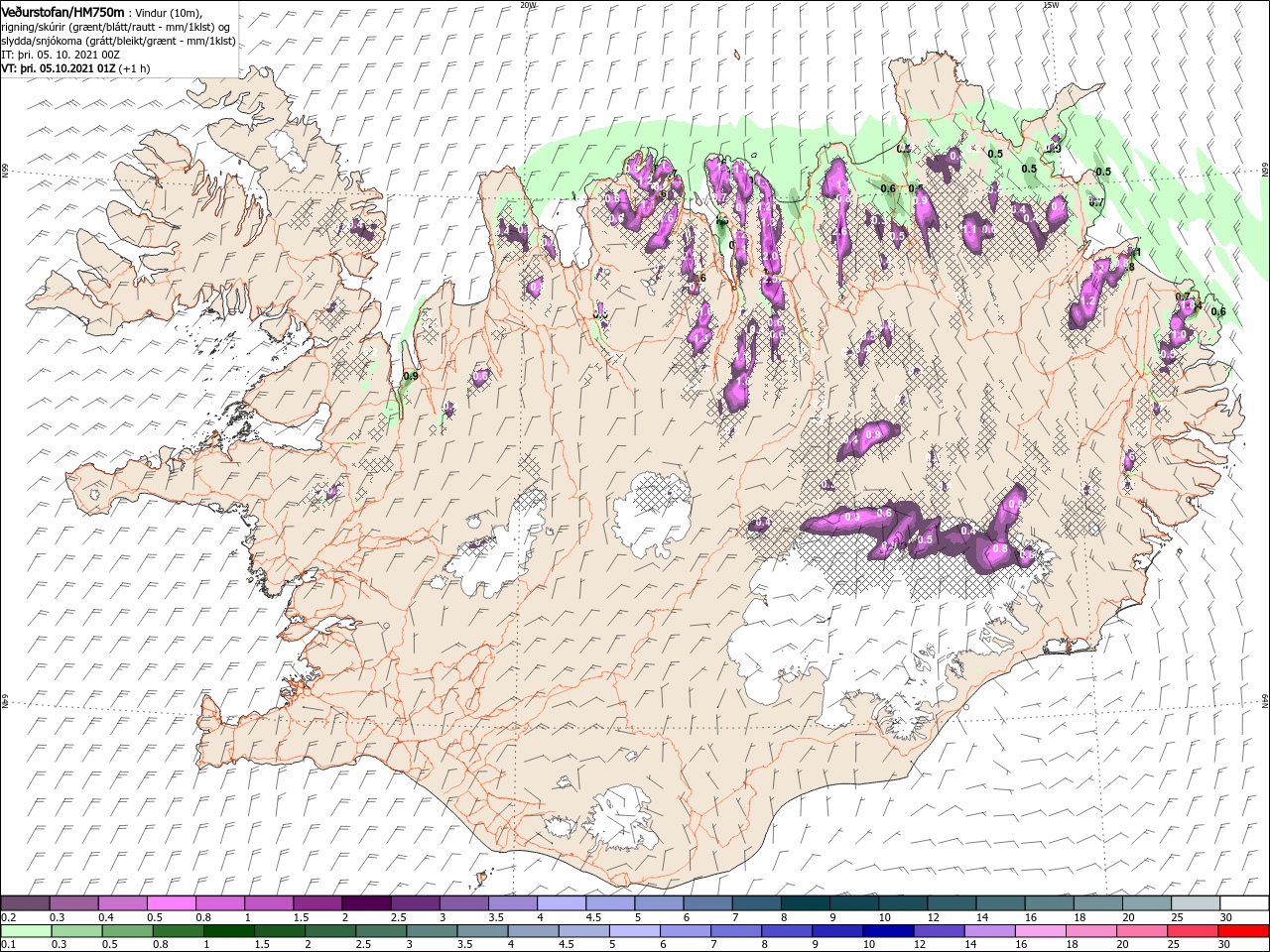This screenshot has height=952, width=1270.
Task: Click the 'IT: þri. 05. 10. 2021 00Z' line
Action: tap(62, 55)
